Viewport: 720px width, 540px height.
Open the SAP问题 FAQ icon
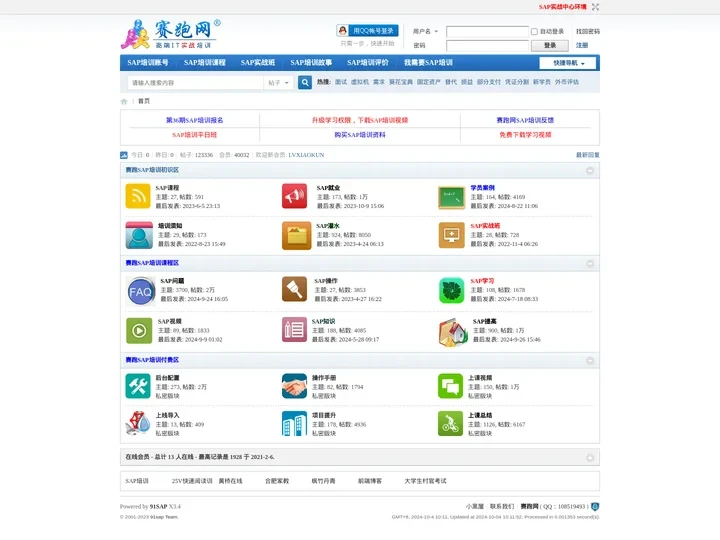point(141,292)
